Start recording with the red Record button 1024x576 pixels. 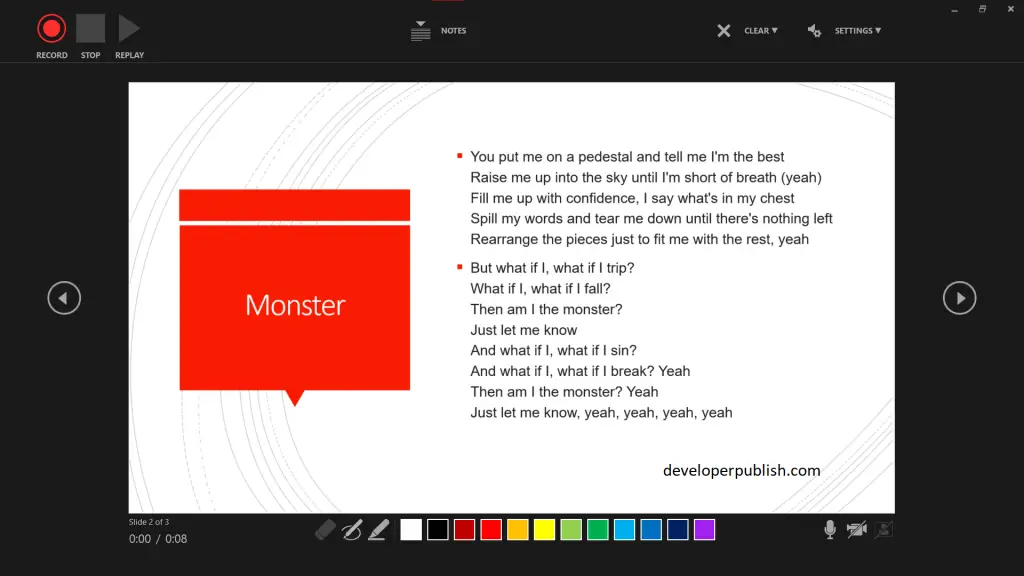coord(52,29)
